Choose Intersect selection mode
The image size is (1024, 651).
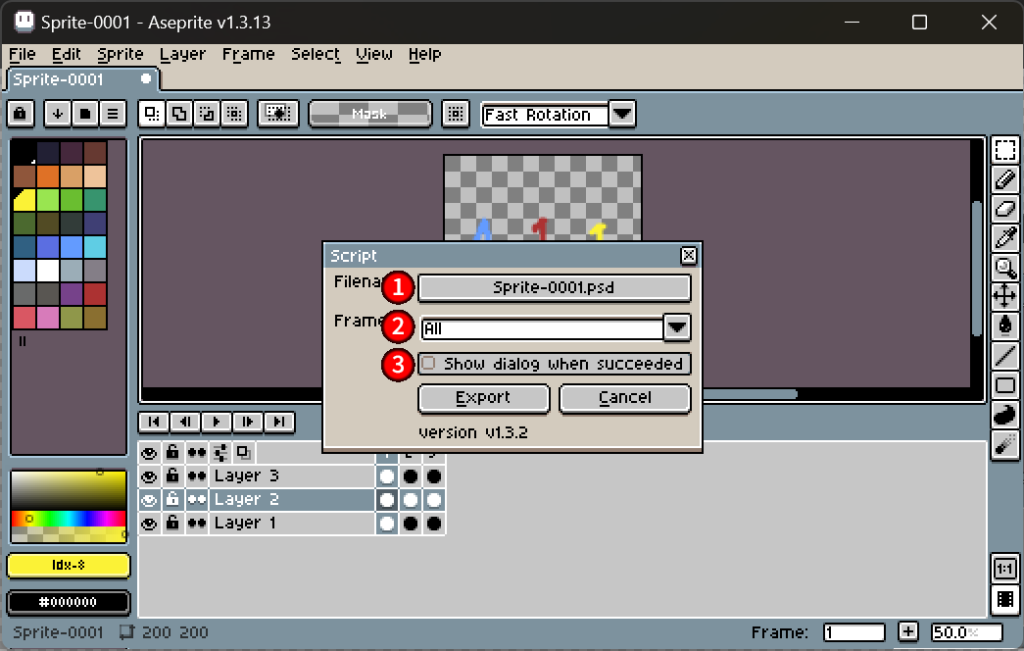coord(234,114)
